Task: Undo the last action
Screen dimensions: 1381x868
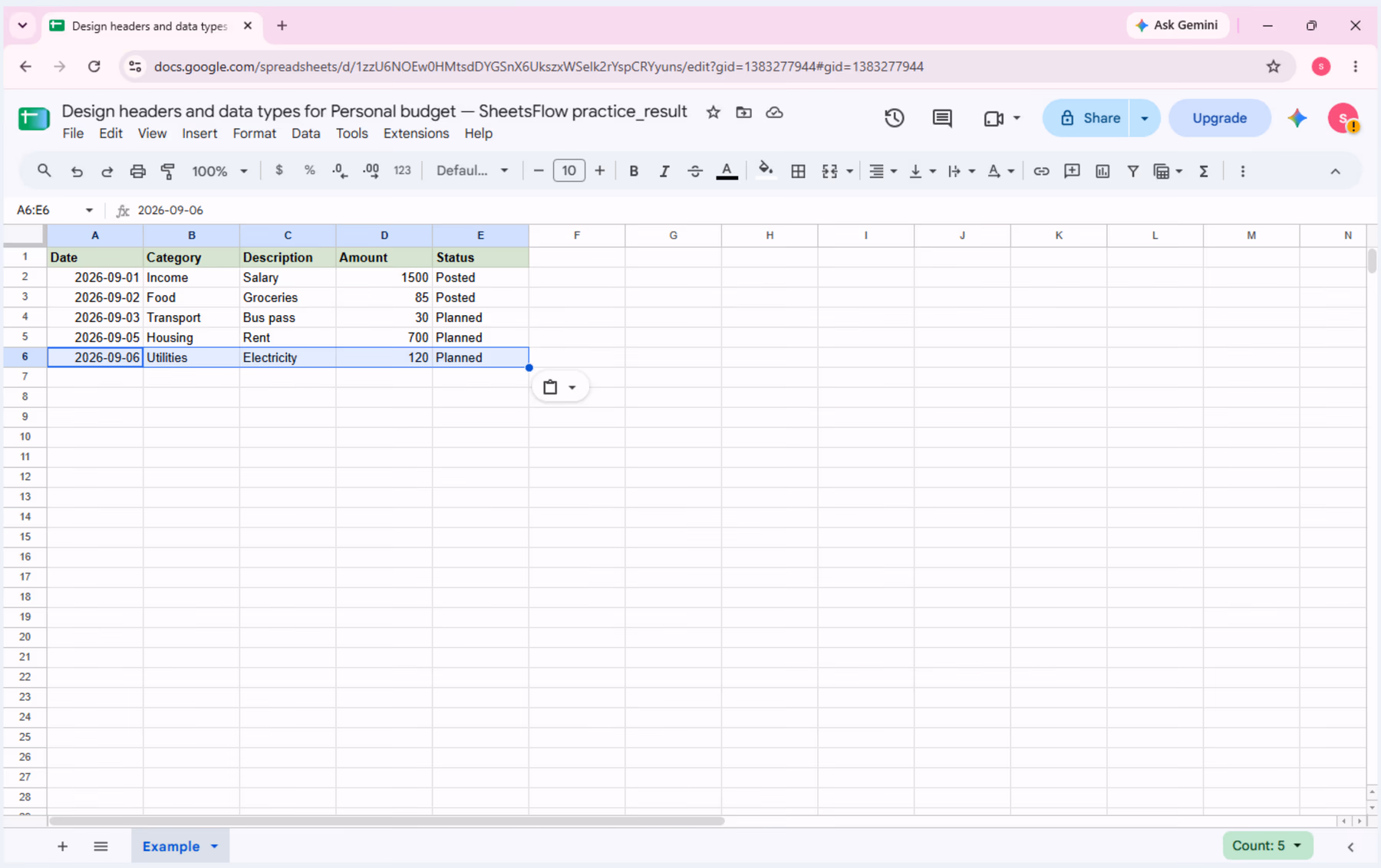Action: 77,171
